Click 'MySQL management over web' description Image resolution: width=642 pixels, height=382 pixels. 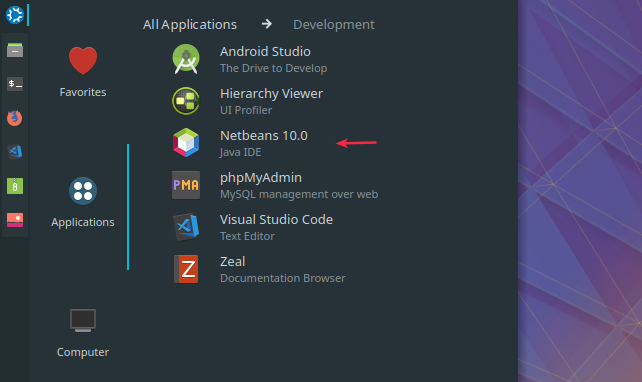(x=299, y=194)
